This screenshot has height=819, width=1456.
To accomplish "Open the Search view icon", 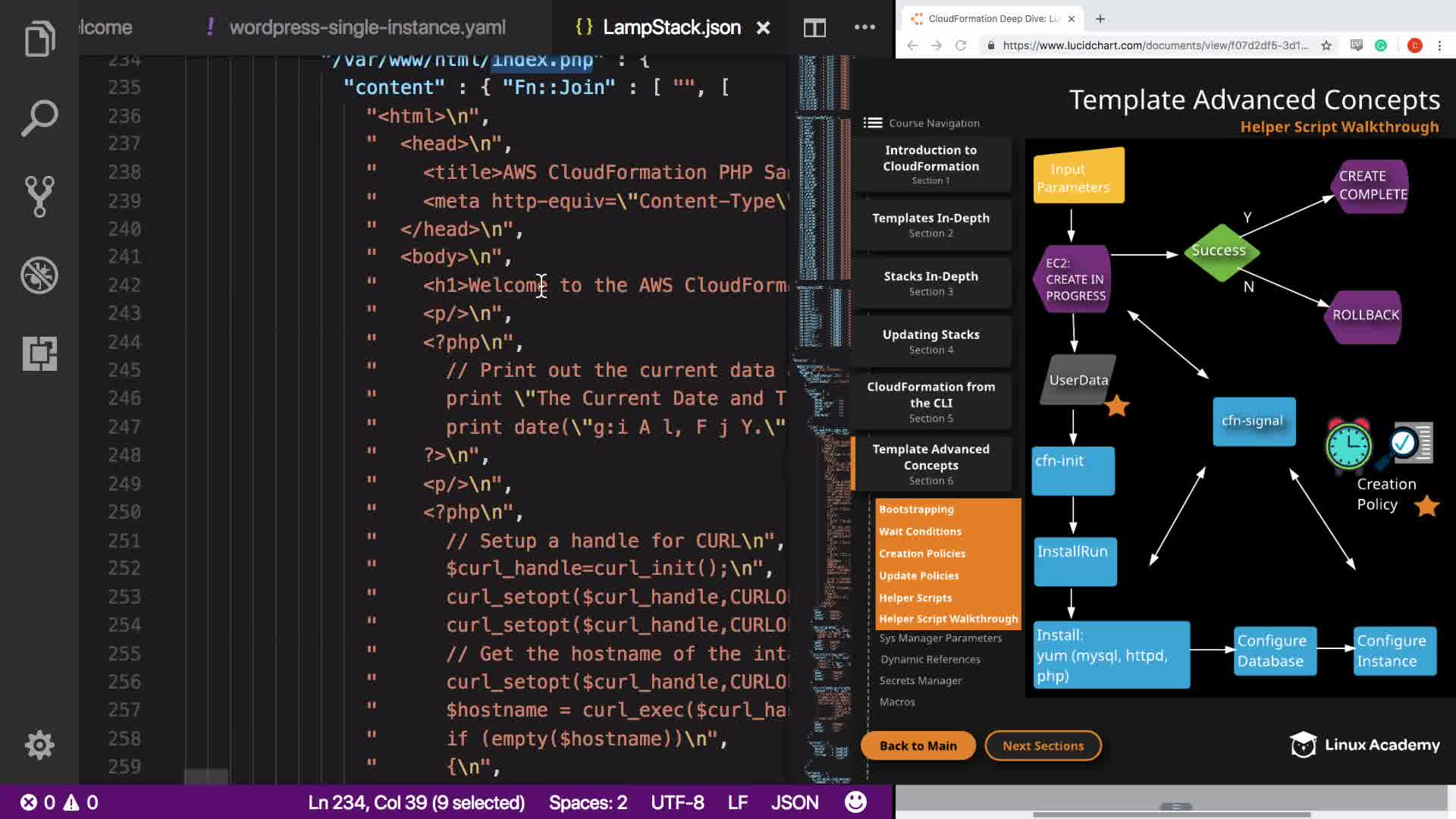I will [x=39, y=118].
